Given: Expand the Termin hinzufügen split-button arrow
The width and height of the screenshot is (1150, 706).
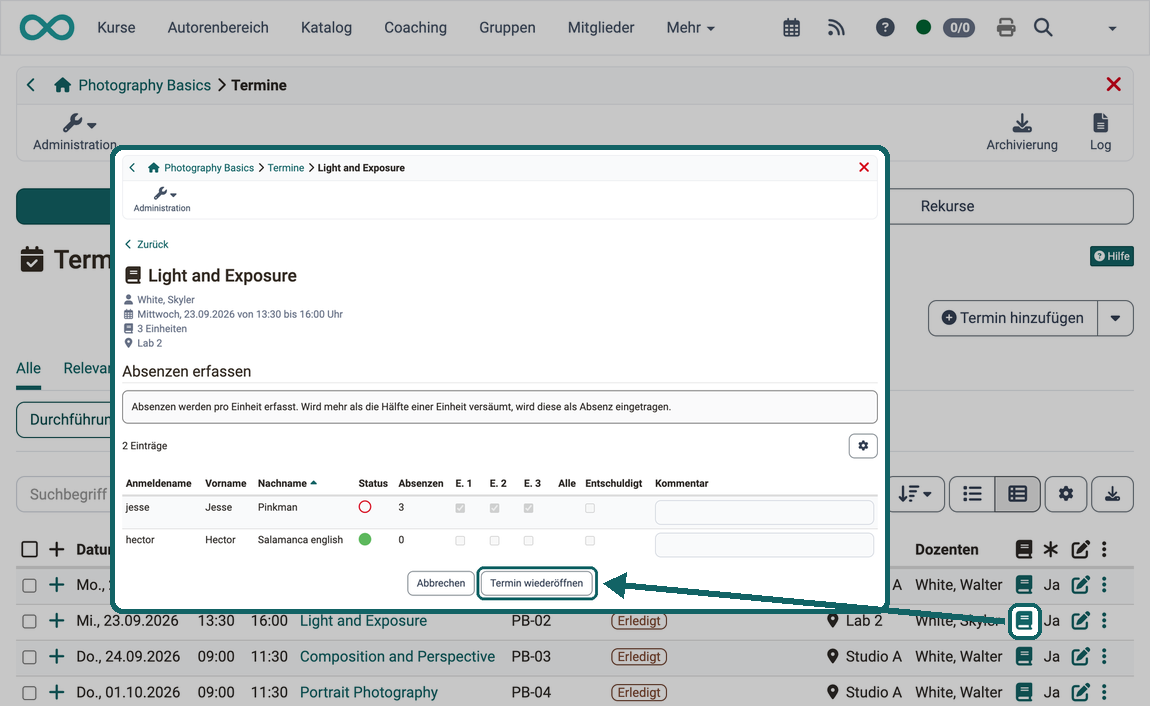Looking at the screenshot, I should (x=1116, y=318).
